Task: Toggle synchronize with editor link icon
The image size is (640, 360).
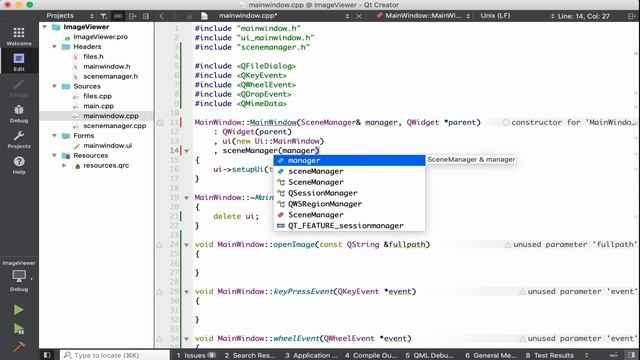Action: pyautogui.click(x=118, y=16)
